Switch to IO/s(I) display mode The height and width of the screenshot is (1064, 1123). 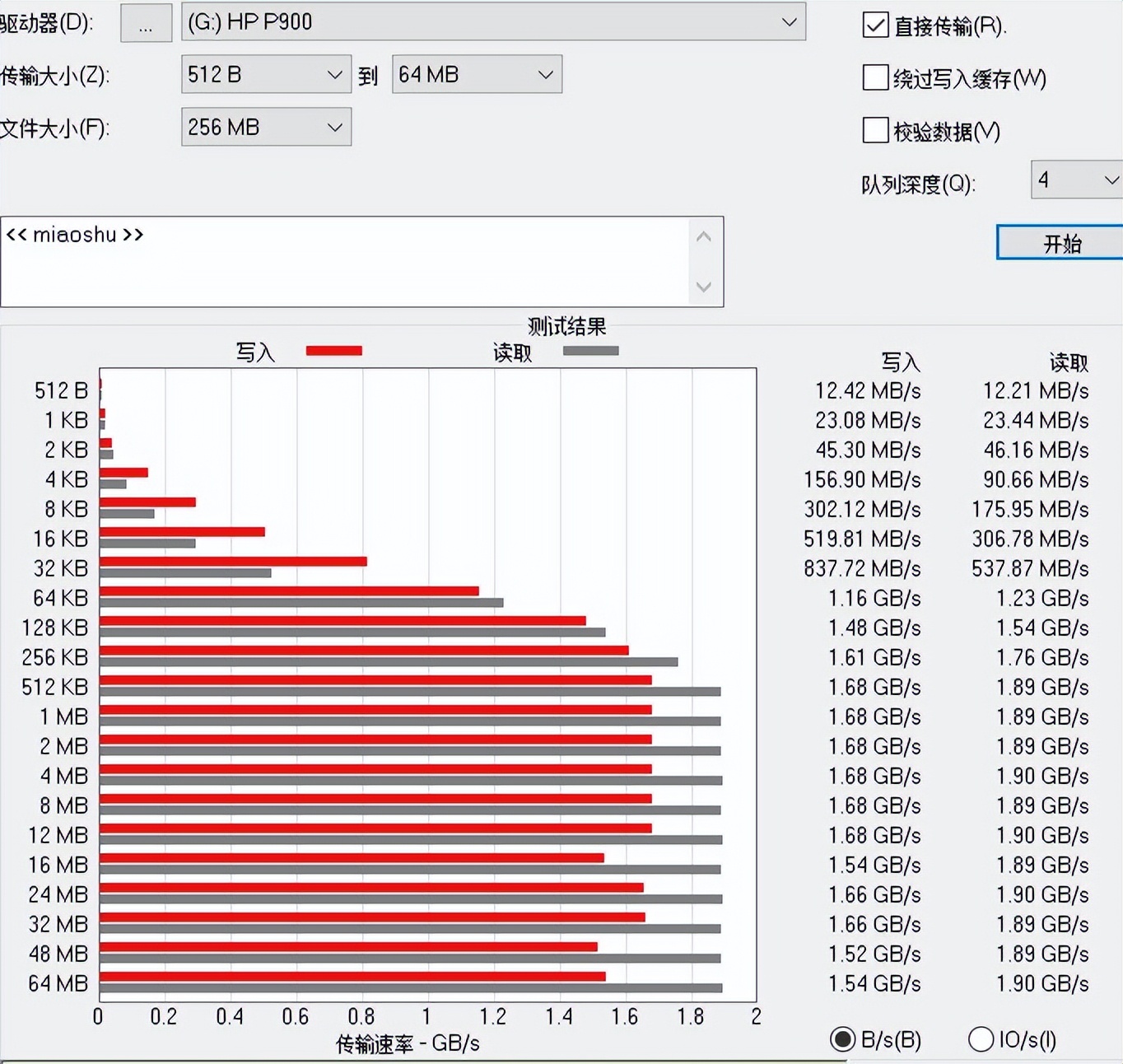(x=981, y=1040)
